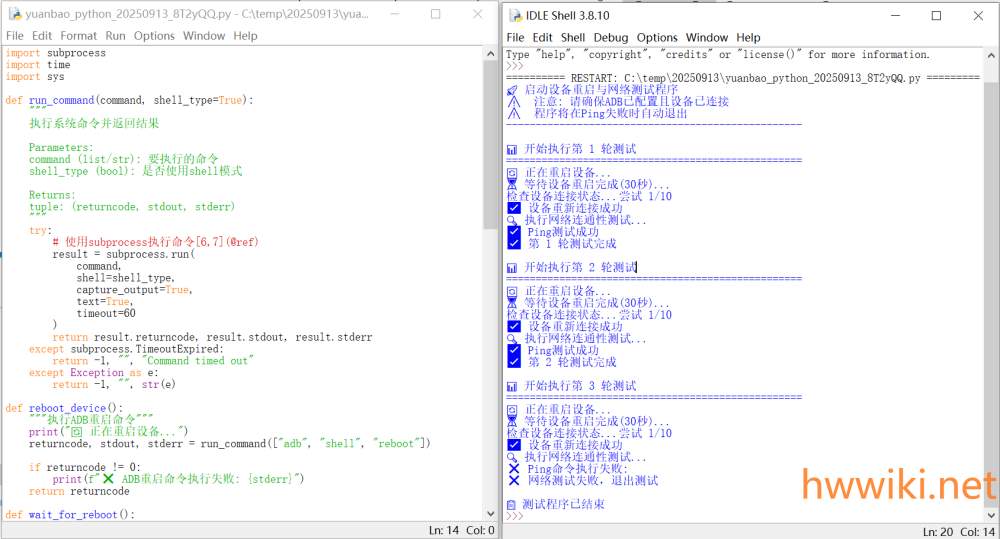Click the checkmark before first Ping测试成功 line
Viewport: 1000px width, 539px height.
point(514,232)
